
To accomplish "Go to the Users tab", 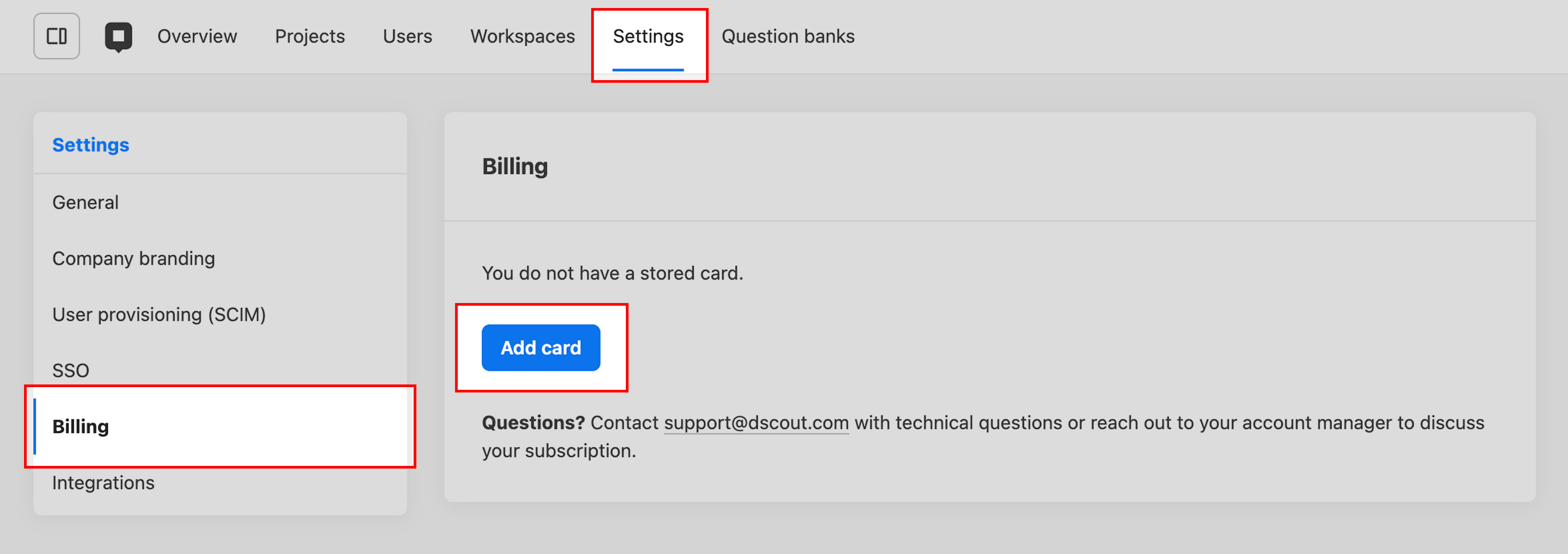I will (x=407, y=36).
